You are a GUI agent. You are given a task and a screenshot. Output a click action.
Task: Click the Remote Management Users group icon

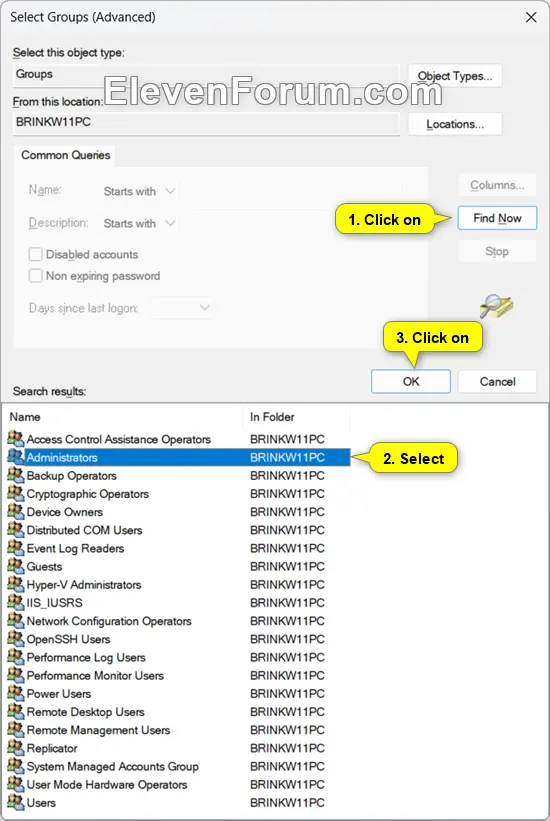tap(16, 729)
